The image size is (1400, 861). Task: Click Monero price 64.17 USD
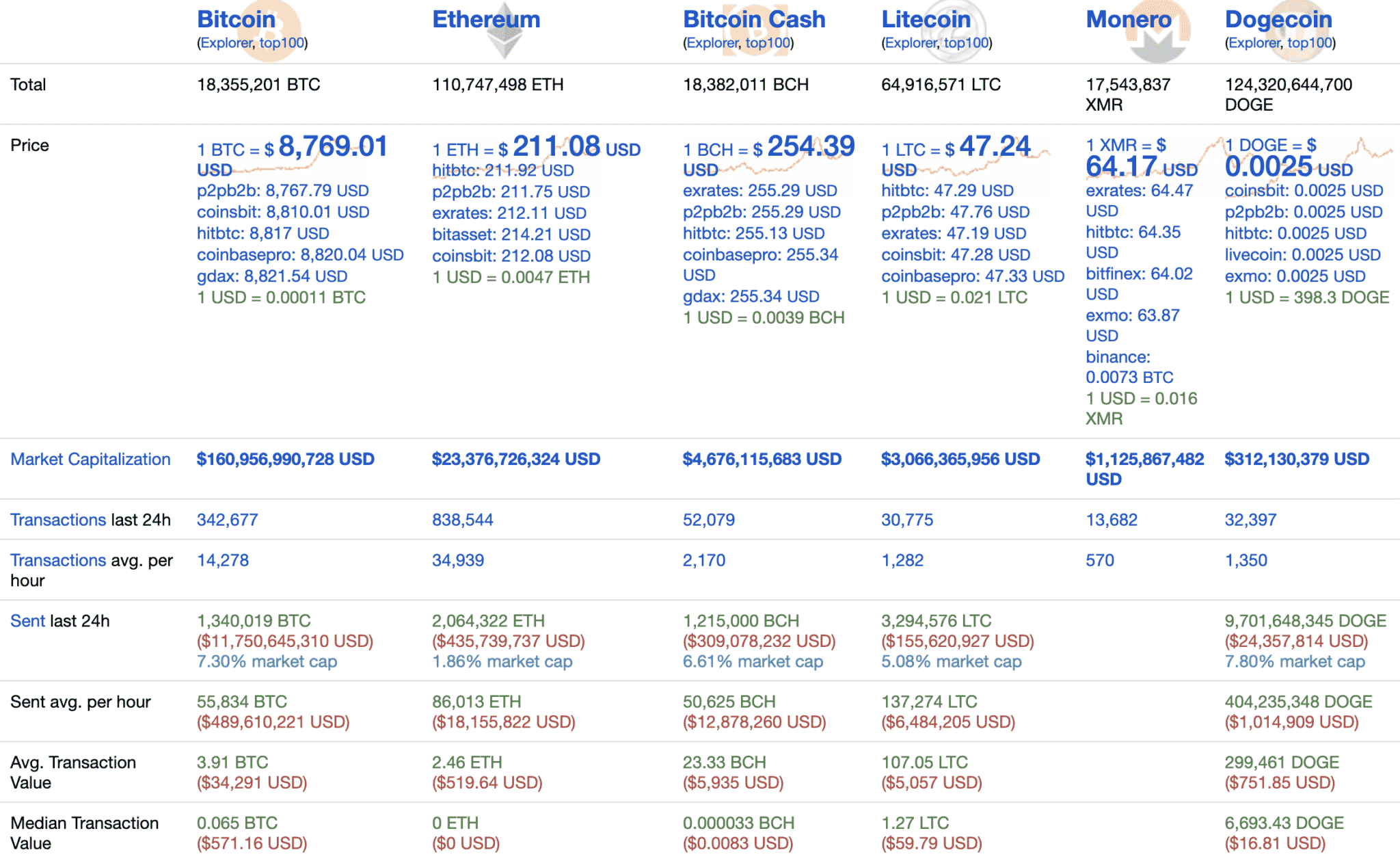tap(1142, 167)
